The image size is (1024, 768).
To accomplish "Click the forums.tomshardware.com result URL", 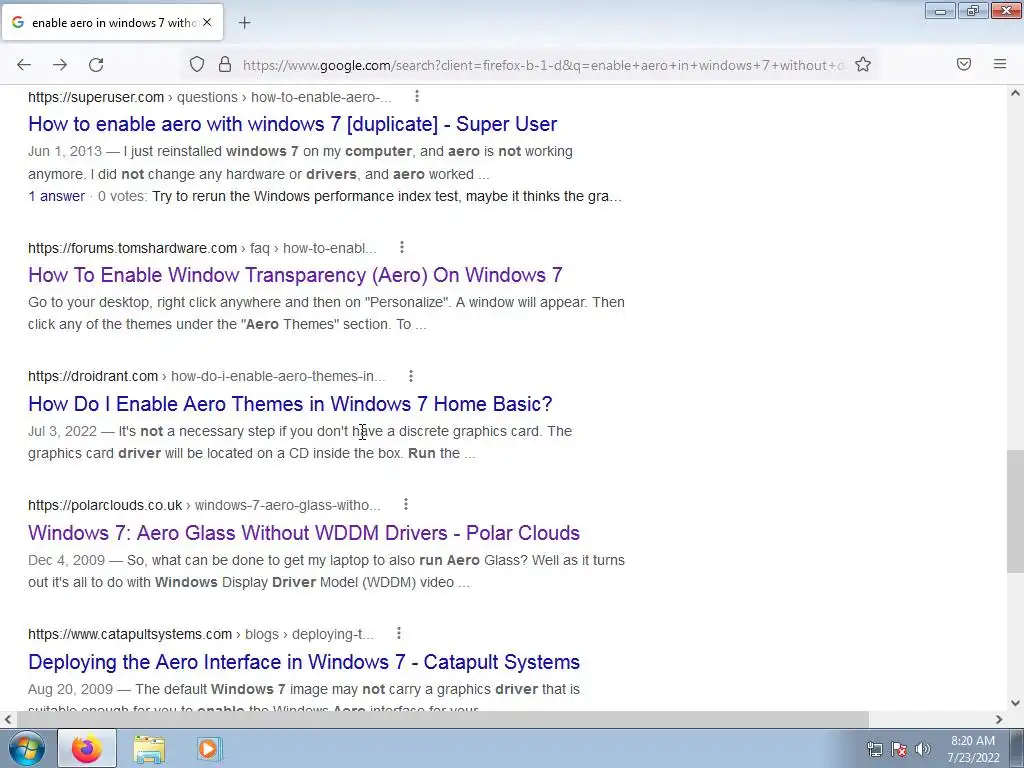I will (202, 248).
